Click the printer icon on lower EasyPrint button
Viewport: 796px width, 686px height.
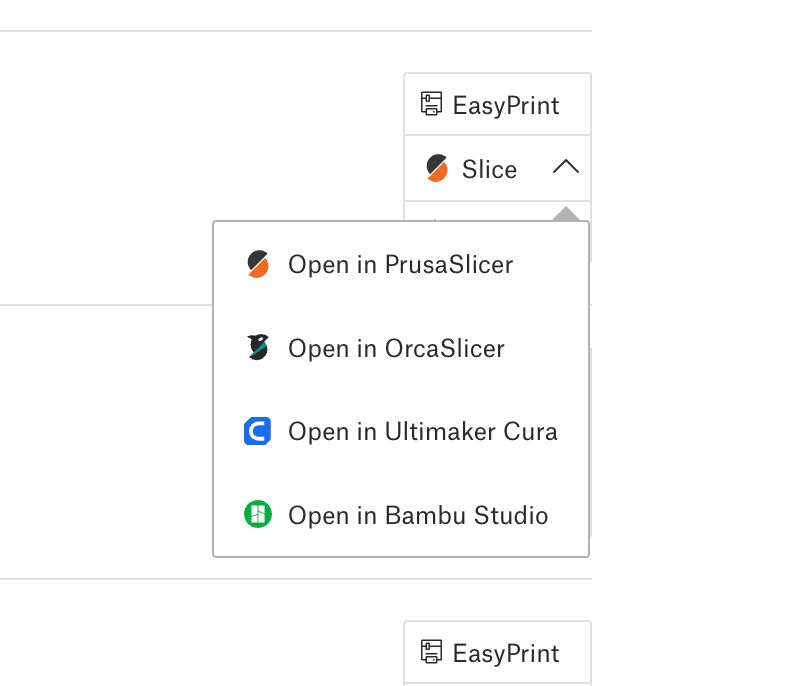pyautogui.click(x=432, y=651)
